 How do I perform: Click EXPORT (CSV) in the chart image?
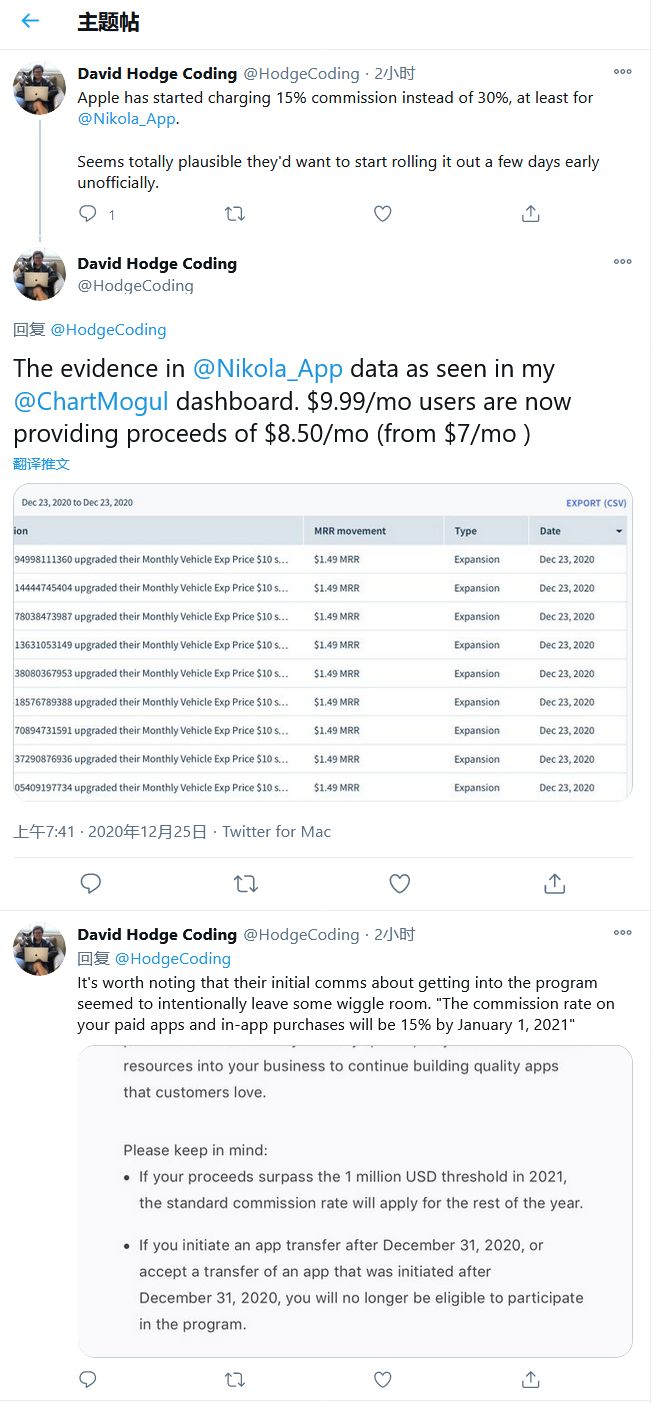[597, 503]
